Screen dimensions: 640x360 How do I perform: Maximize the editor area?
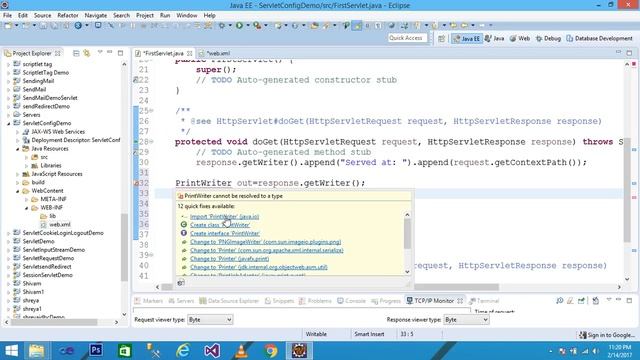tap(629, 53)
